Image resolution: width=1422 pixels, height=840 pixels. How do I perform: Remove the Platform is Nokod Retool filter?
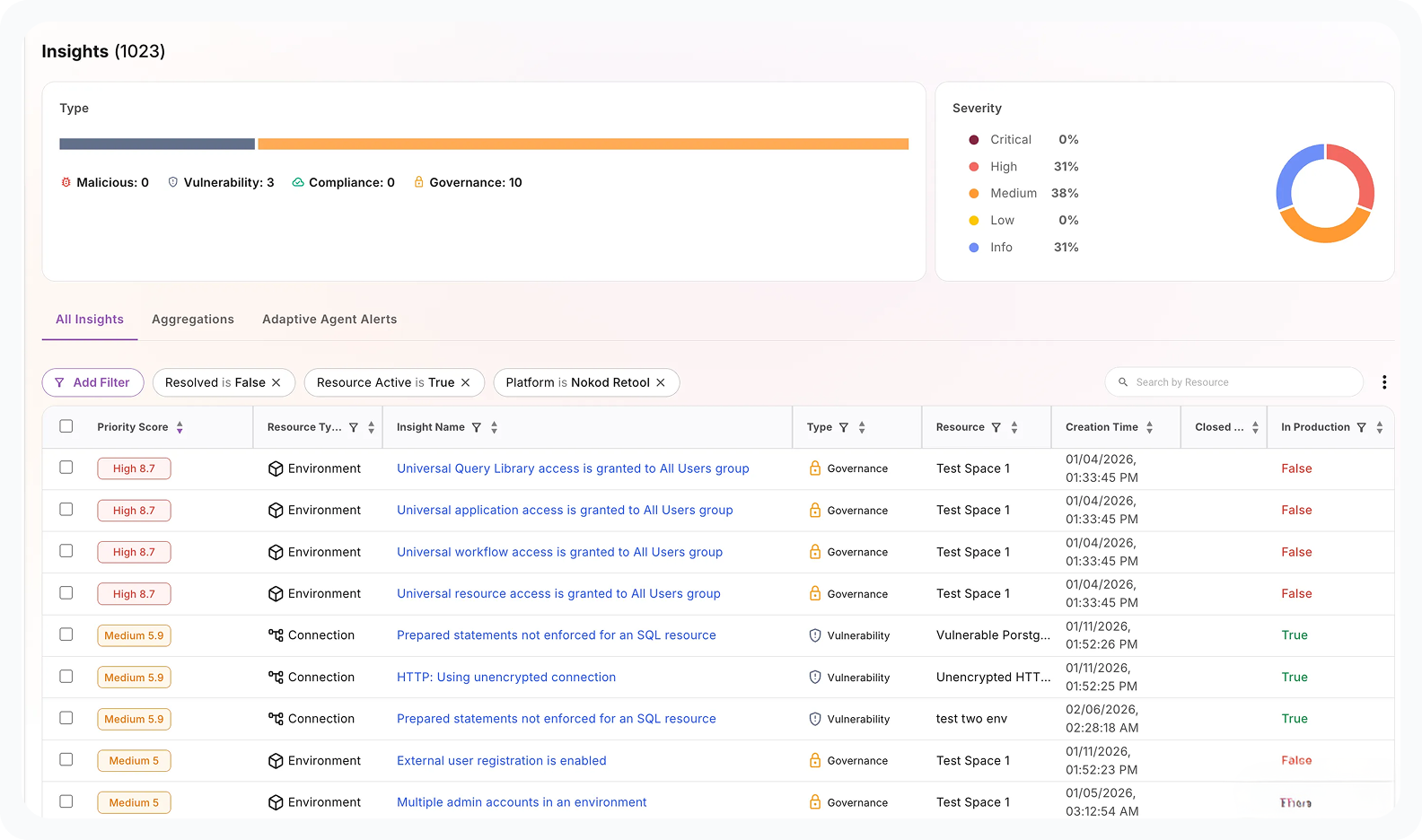click(661, 382)
